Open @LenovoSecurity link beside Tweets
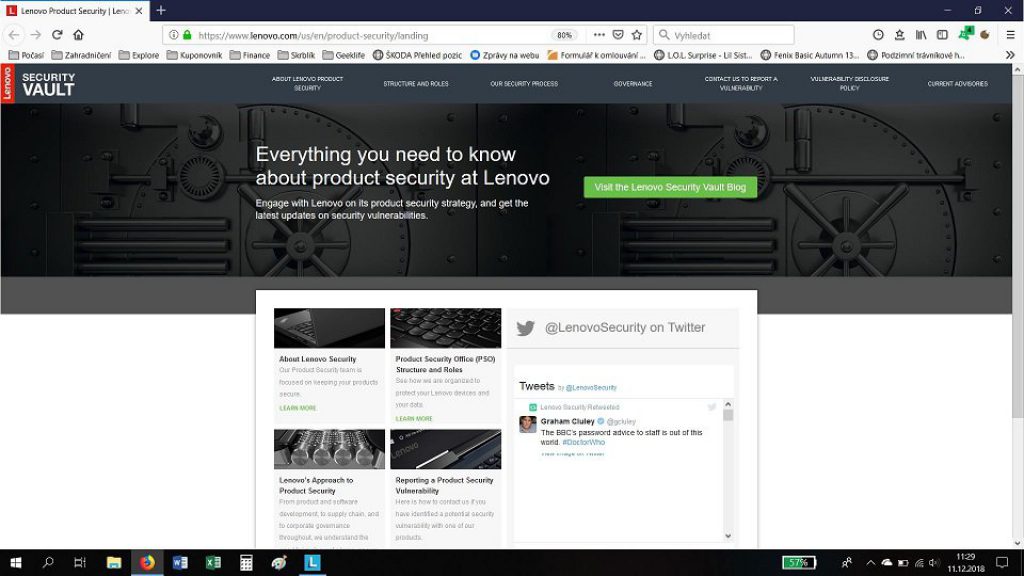The image size is (1024, 576). point(590,388)
